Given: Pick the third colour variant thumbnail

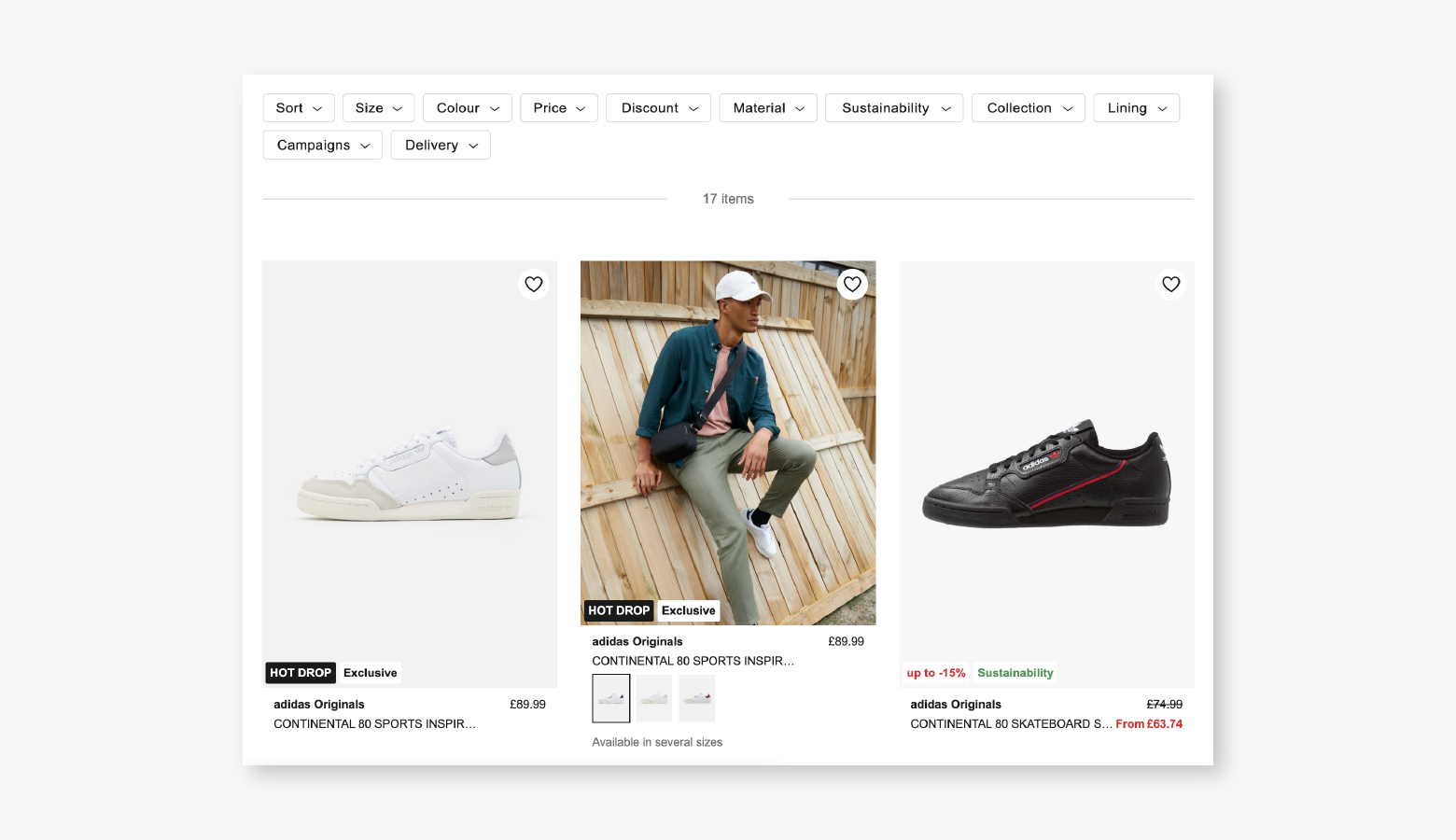Looking at the screenshot, I should click(x=697, y=698).
